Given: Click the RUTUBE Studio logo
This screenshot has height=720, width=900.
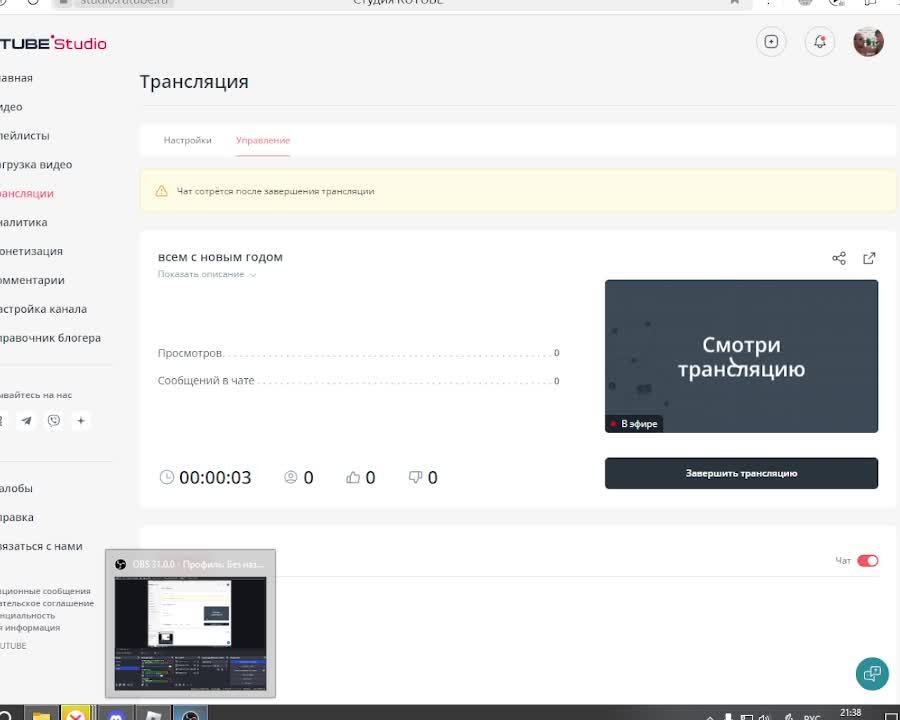Looking at the screenshot, I should pyautogui.click(x=53, y=44).
